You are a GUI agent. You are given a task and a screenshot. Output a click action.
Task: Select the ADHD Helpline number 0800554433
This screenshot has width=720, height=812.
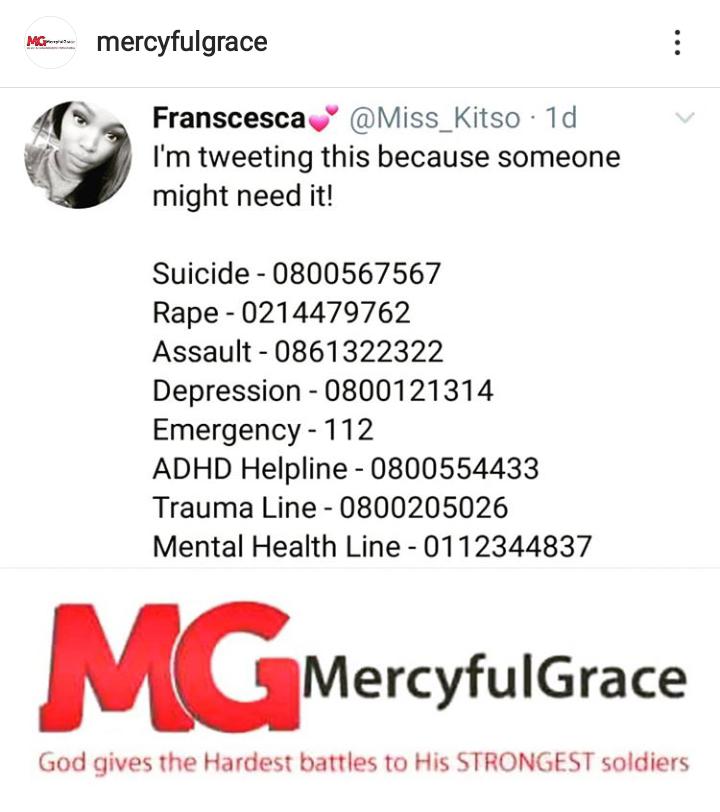454,468
